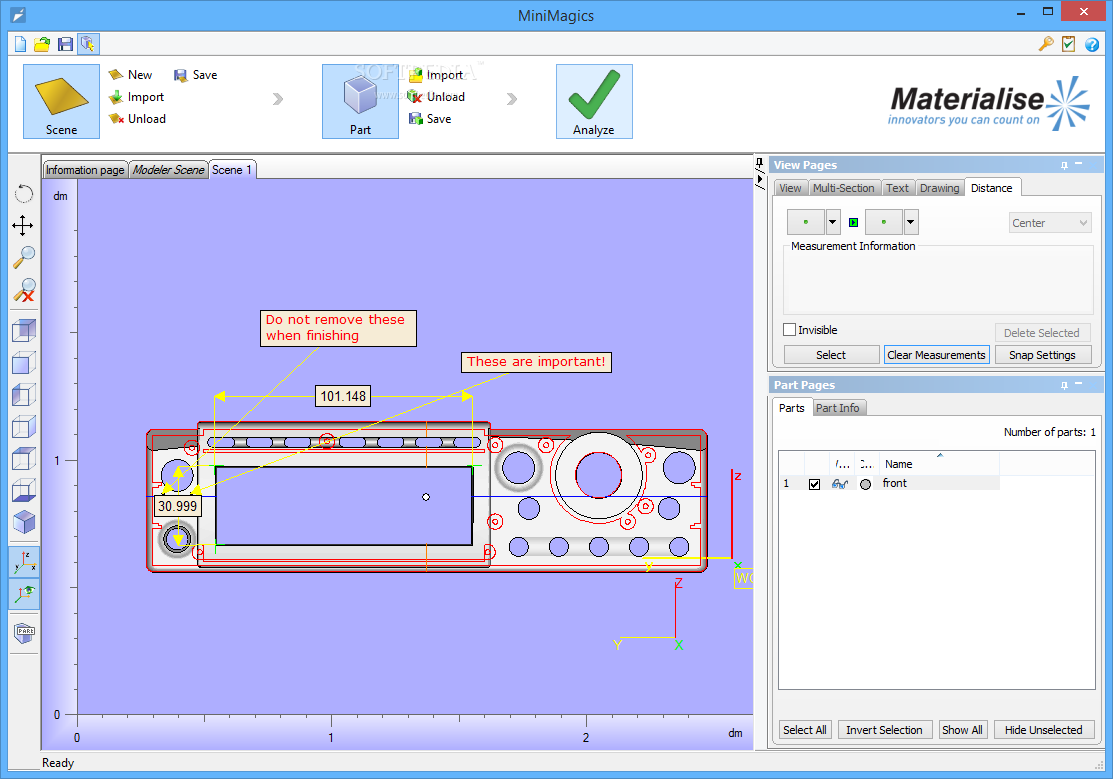Click Clear Measurements button
Viewport: 1113px width, 779px height.
coord(936,355)
